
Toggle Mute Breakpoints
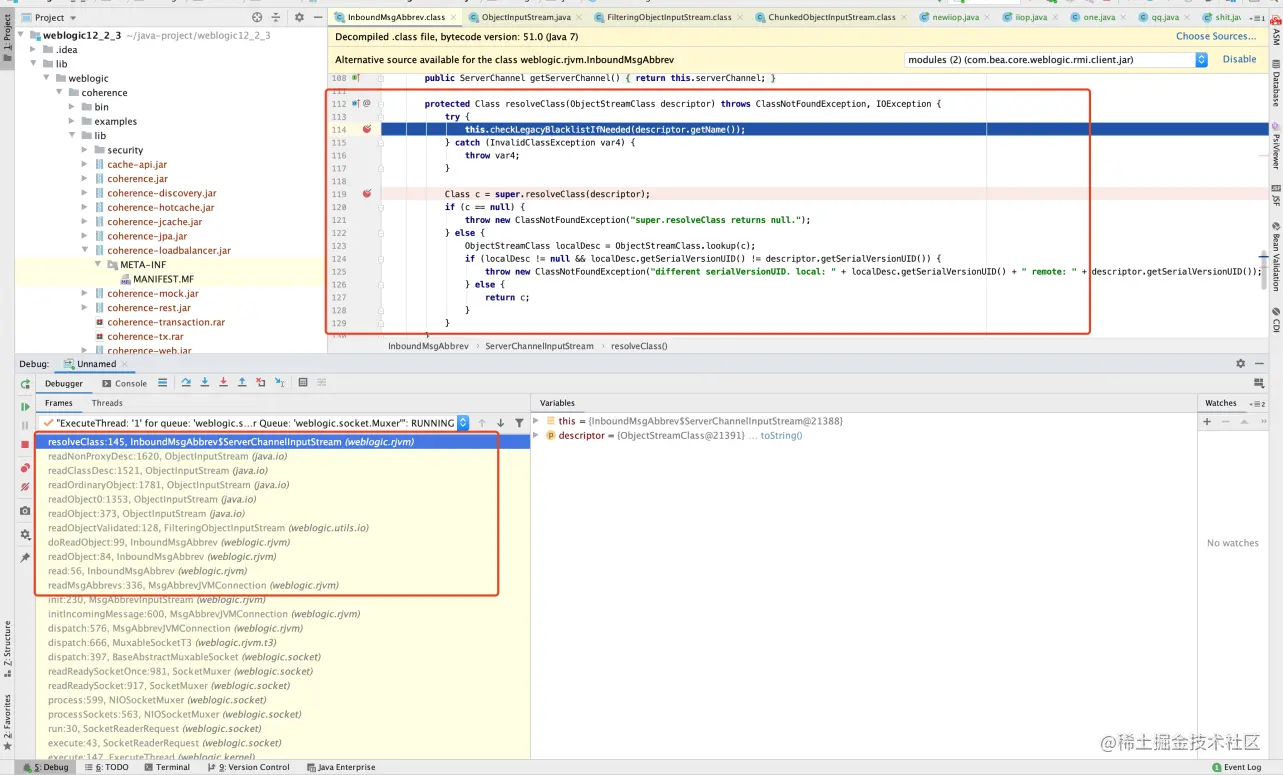25,487
